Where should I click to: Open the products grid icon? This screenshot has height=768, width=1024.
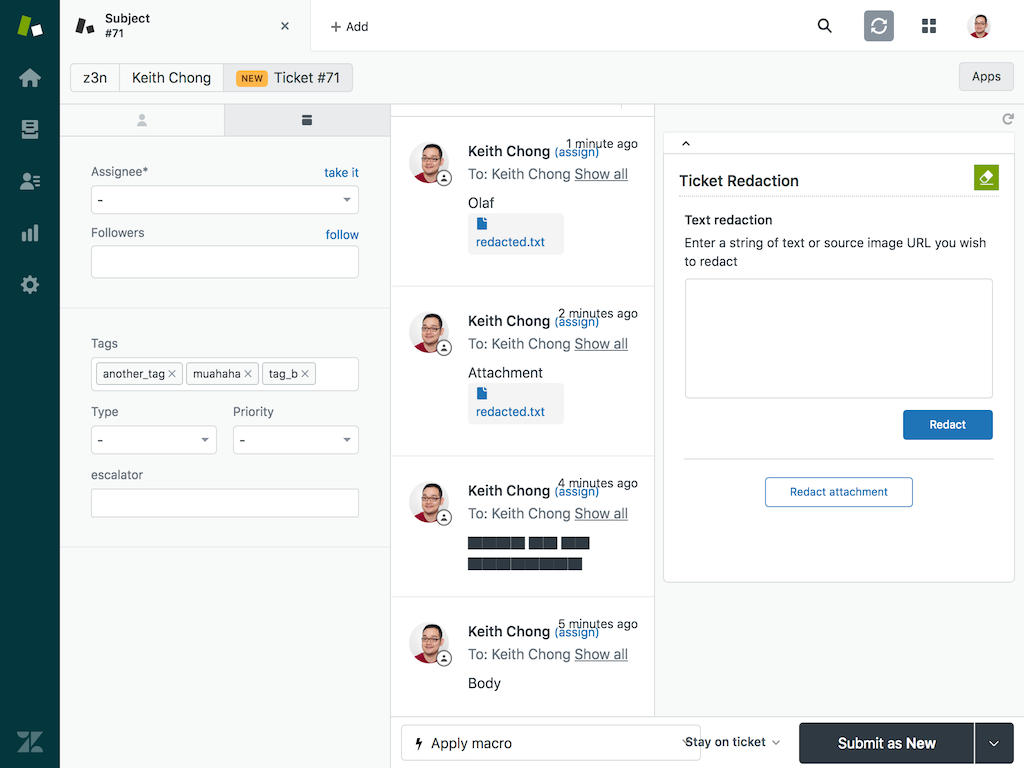(x=929, y=26)
